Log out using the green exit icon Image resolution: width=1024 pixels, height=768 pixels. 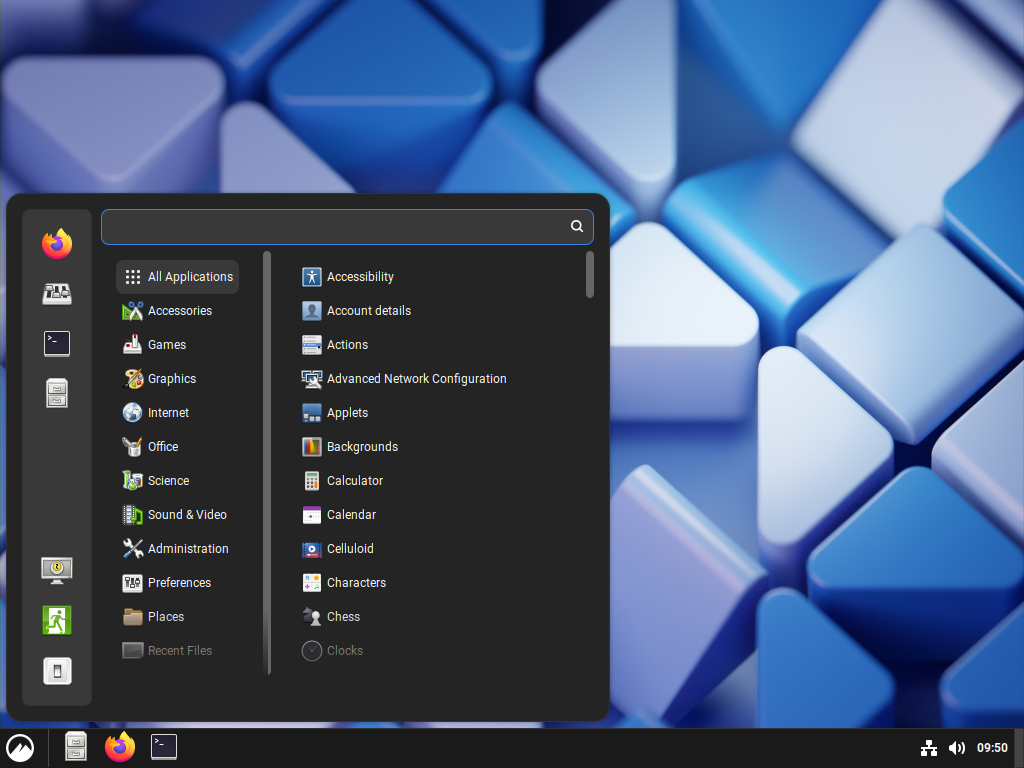pos(57,620)
